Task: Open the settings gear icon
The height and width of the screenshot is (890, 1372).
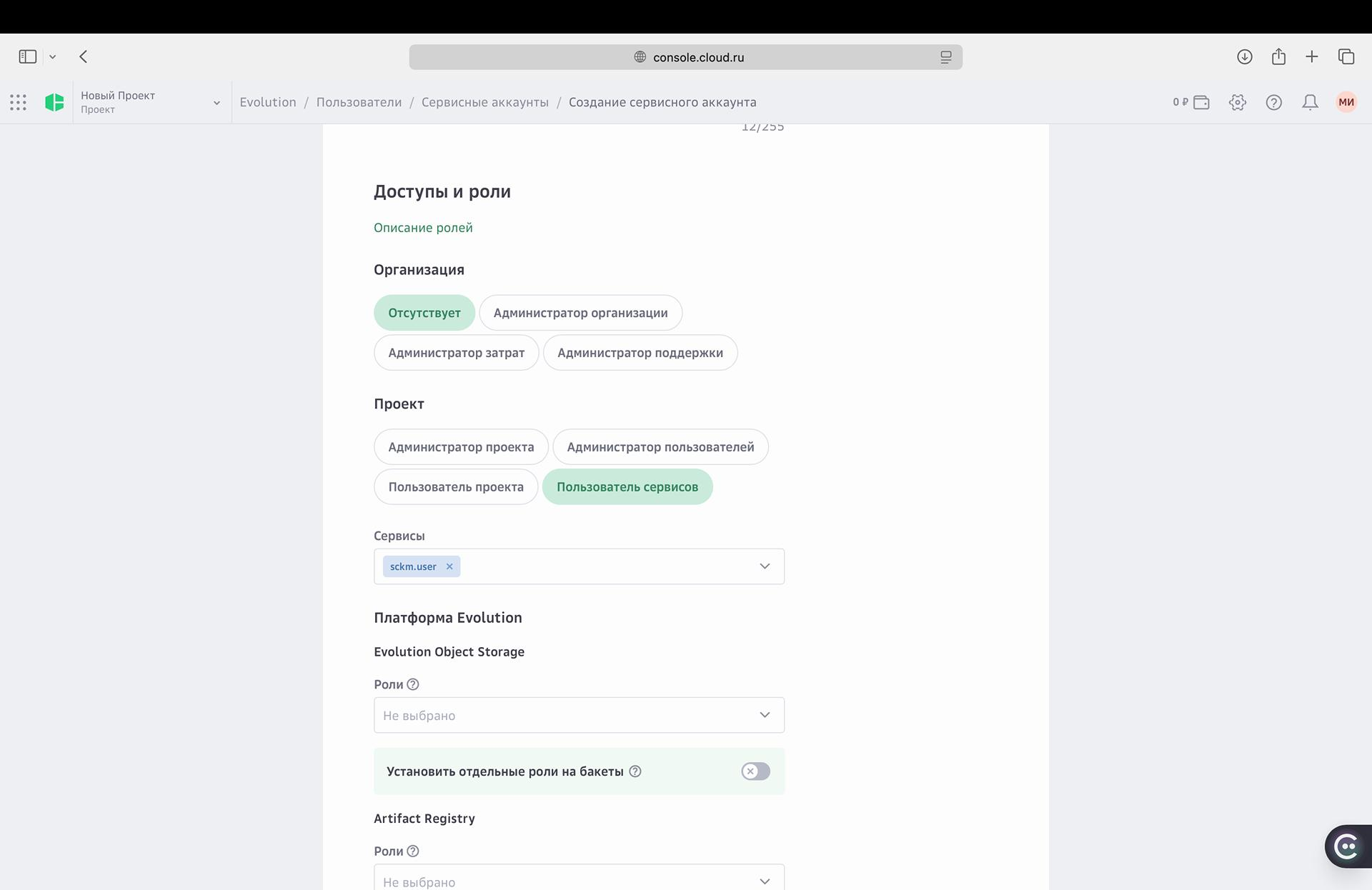Action: 1238,102
